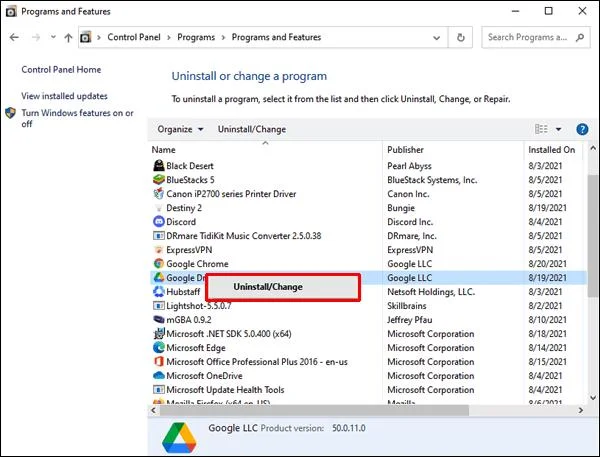The image size is (600, 457).
Task: Open the view options dropdown arrow
Action: tap(558, 129)
